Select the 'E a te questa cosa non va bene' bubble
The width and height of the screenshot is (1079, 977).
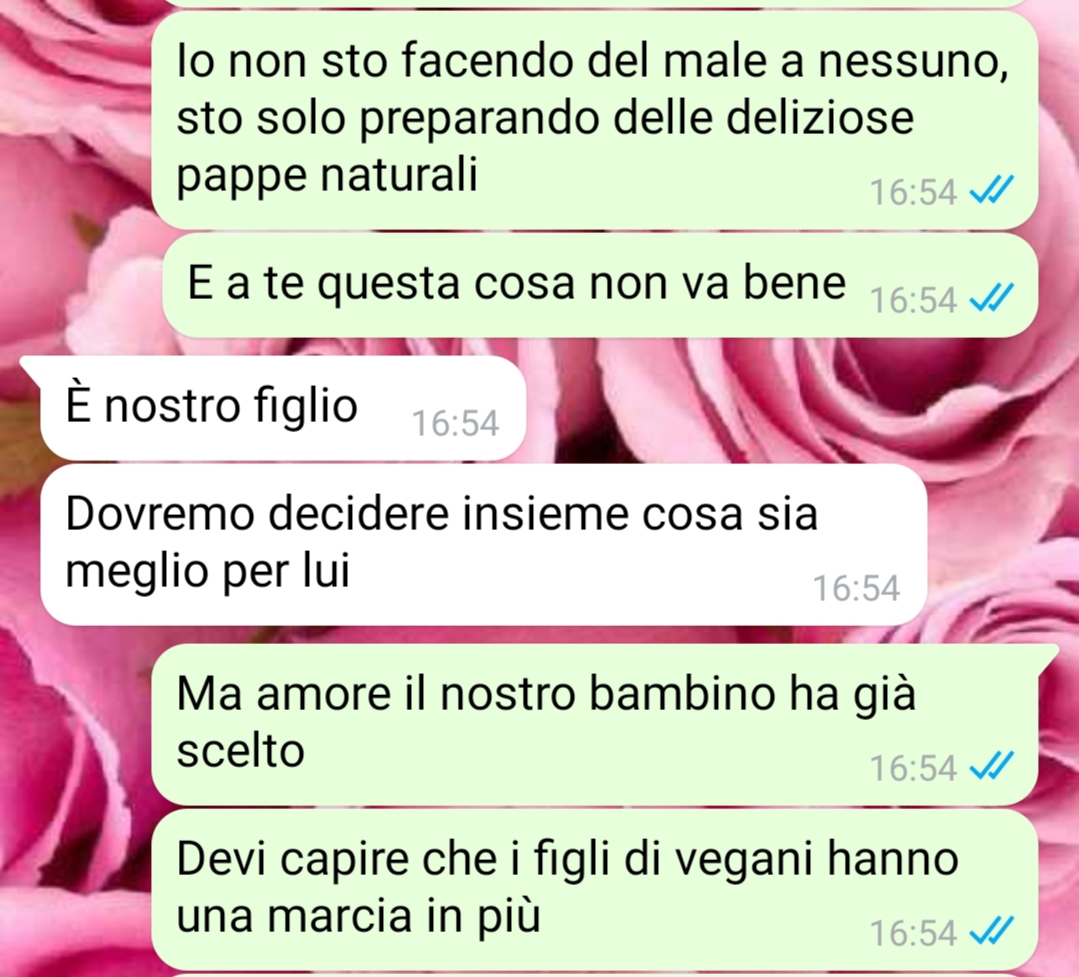pyautogui.click(x=600, y=286)
